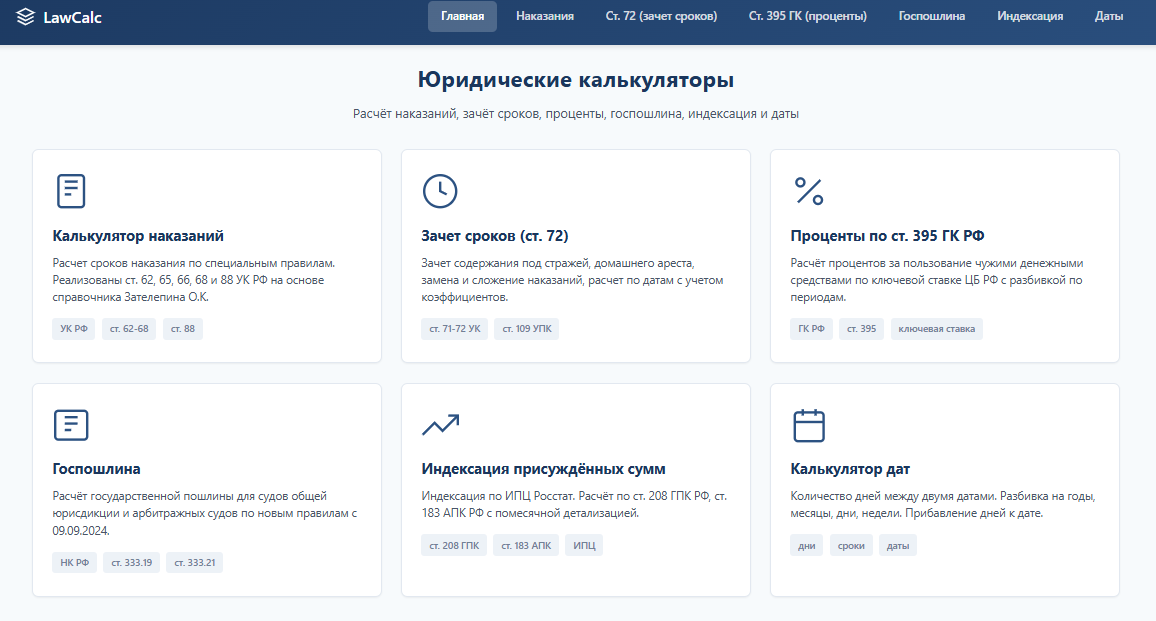The width and height of the screenshot is (1156, 621).
Task: Click description mentioning справочника Зателепина О.К.
Action: pyautogui.click(x=194, y=280)
